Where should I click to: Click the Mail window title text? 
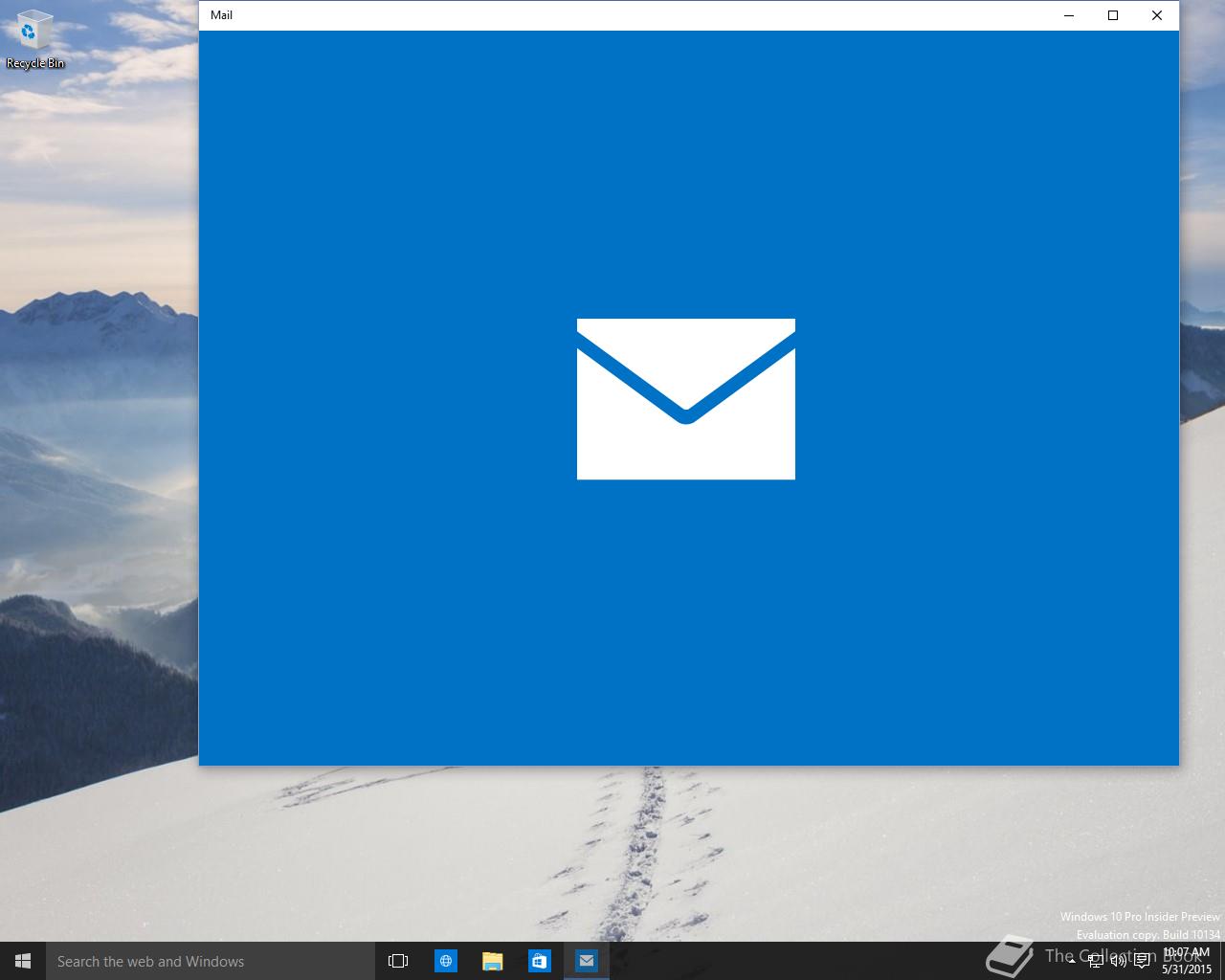click(221, 15)
